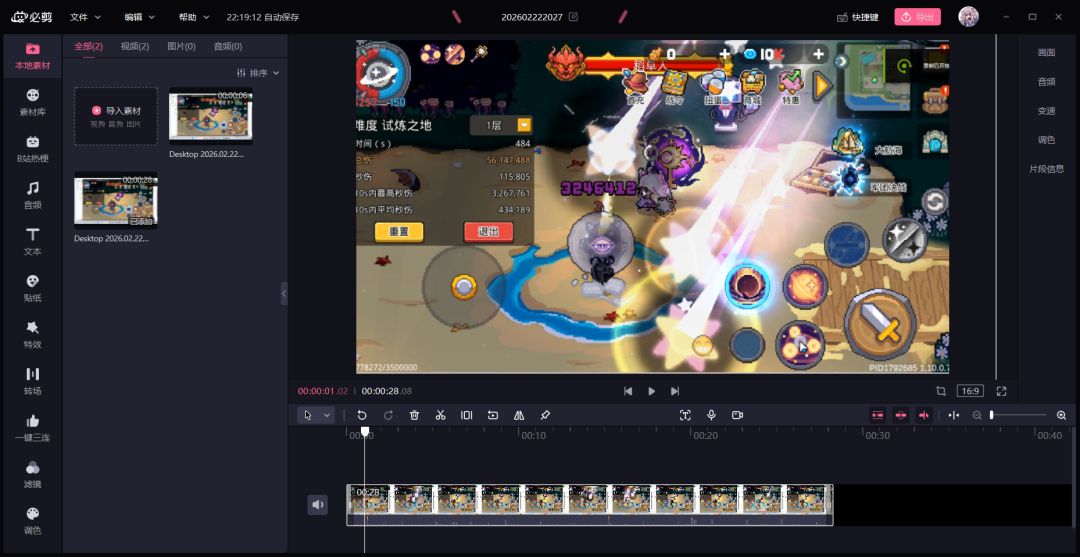Switch to the 图片(0) tab
Image resolution: width=1080 pixels, height=557 pixels.
pyautogui.click(x=181, y=46)
